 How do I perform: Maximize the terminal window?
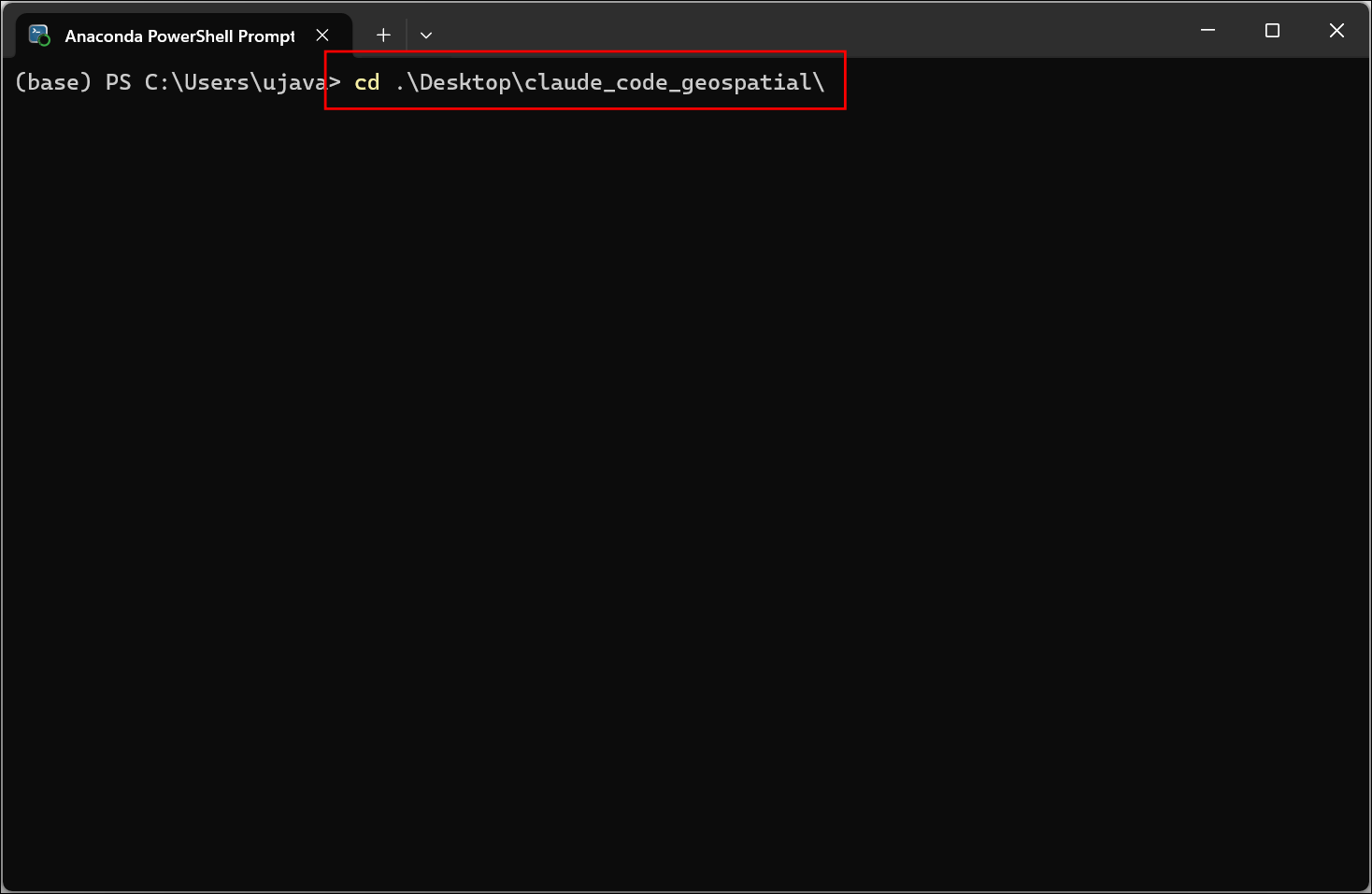(1272, 30)
